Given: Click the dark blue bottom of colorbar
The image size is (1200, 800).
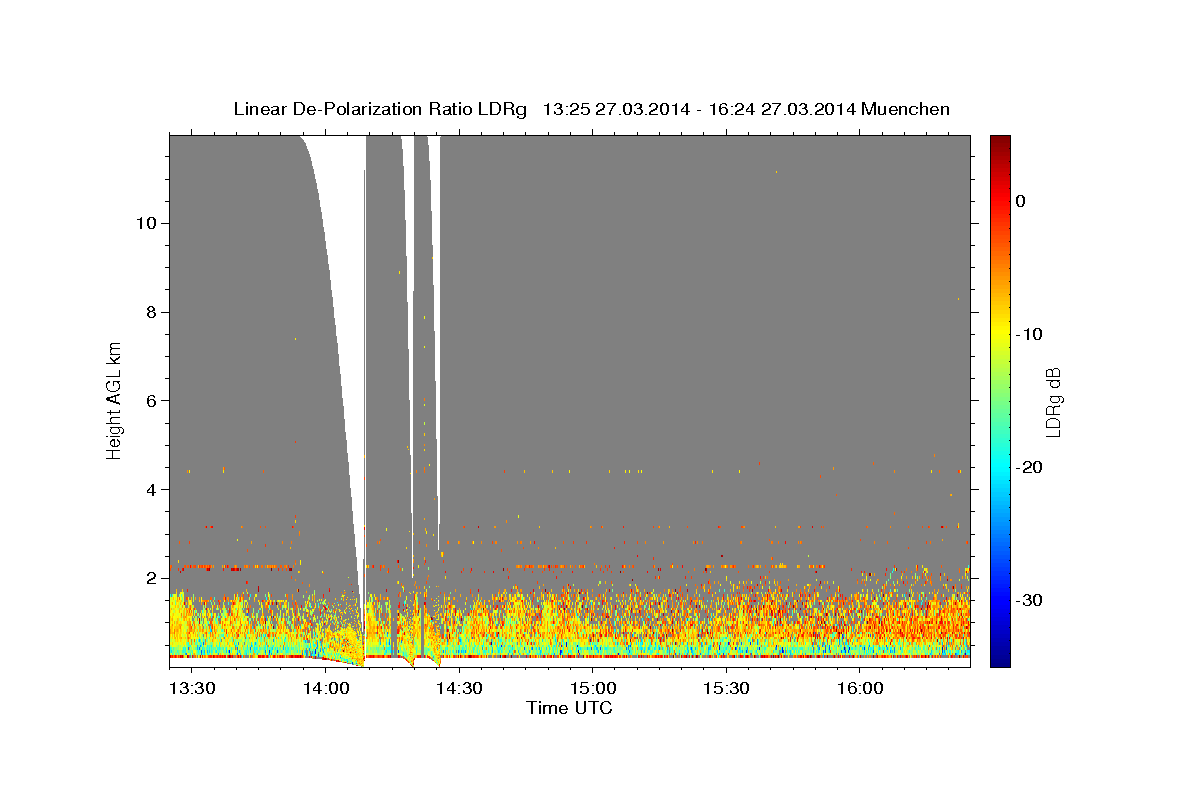Looking at the screenshot, I should (x=1000, y=658).
